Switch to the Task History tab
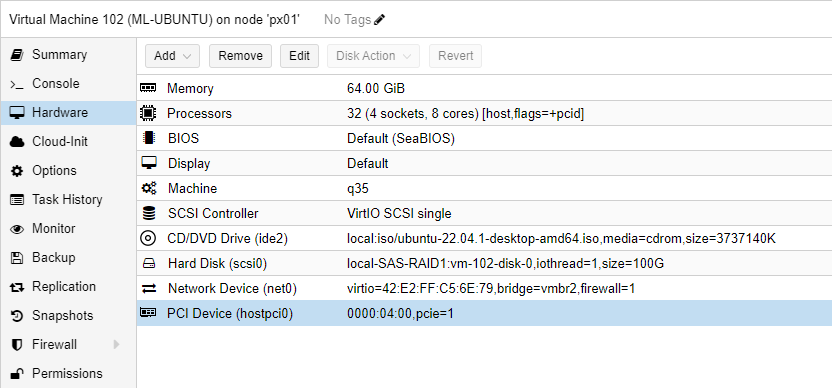832x388 pixels. point(68,200)
